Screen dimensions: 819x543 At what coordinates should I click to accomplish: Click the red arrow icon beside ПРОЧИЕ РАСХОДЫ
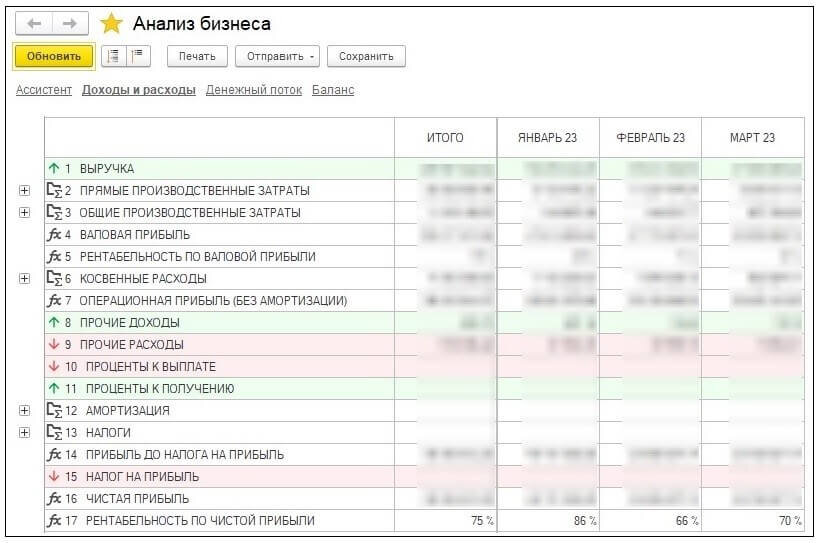coord(53,345)
